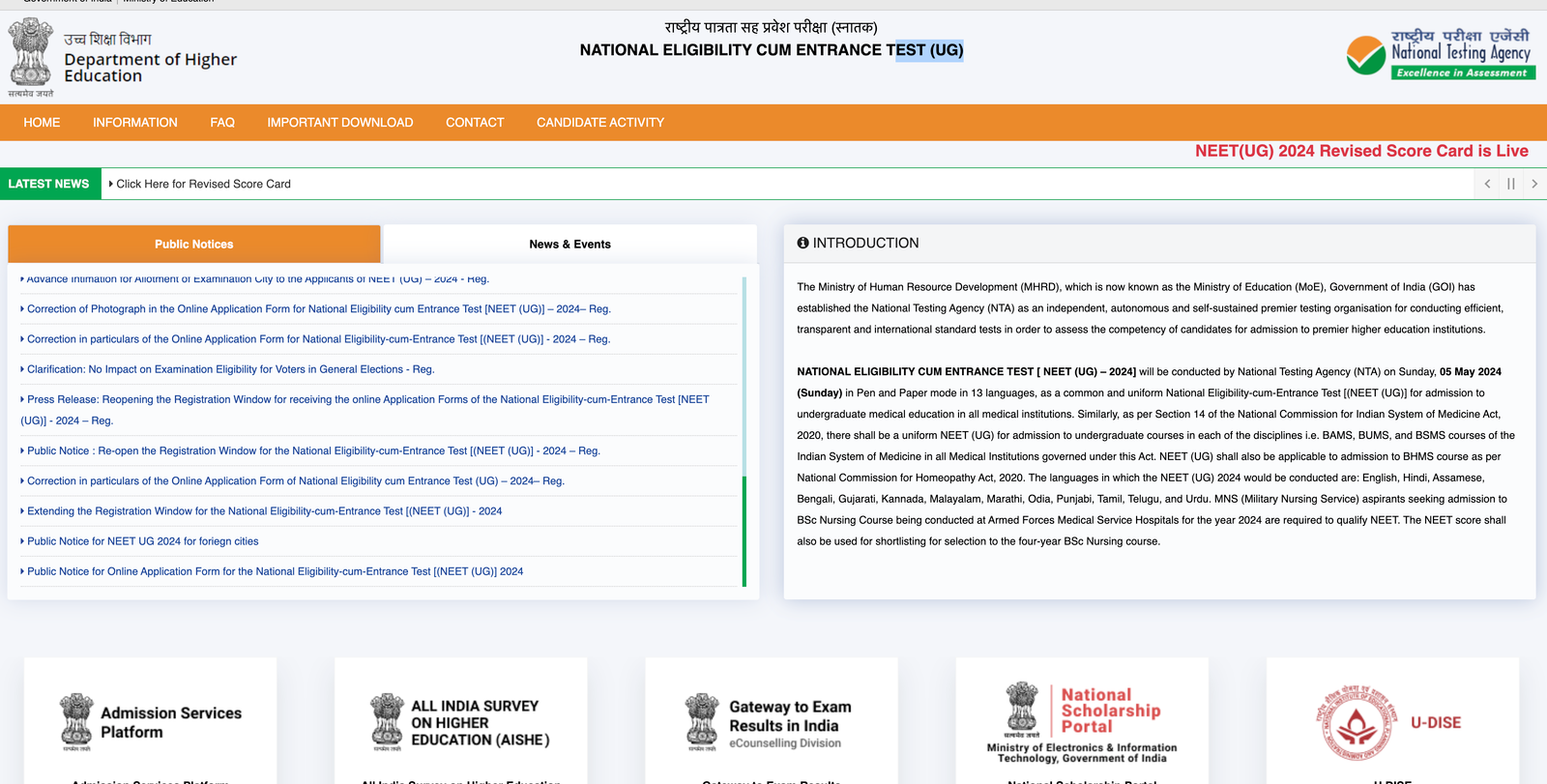
Task: Open the INFORMATION menu
Action: coord(135,123)
